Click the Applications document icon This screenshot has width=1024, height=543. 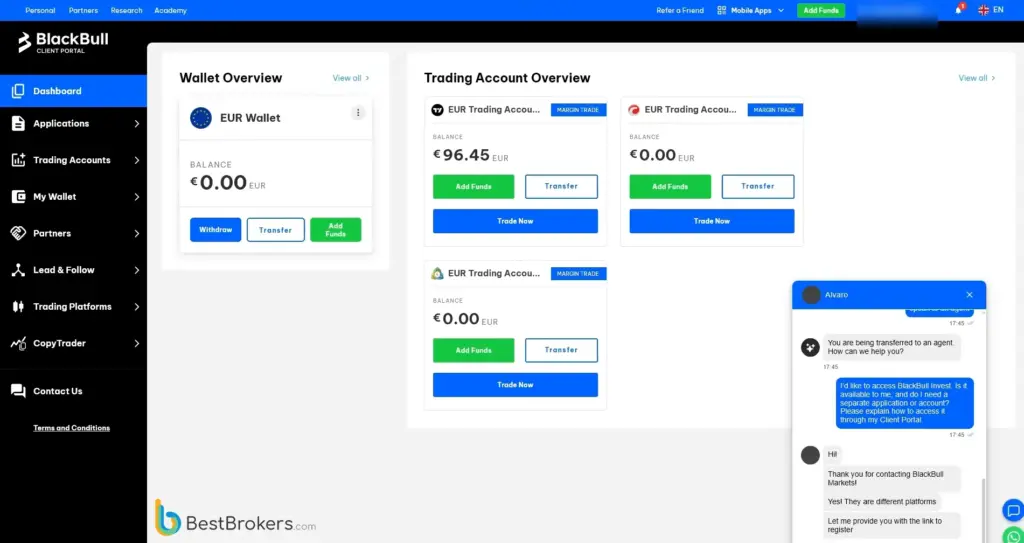[18, 123]
